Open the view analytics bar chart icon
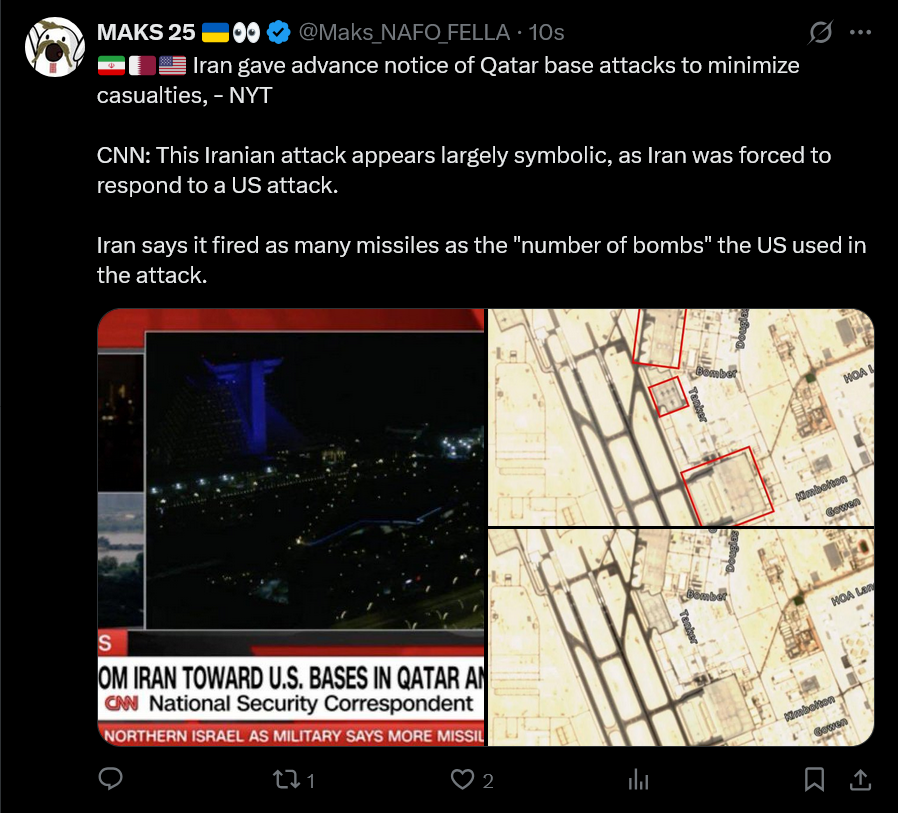The image size is (898, 813). (638, 780)
